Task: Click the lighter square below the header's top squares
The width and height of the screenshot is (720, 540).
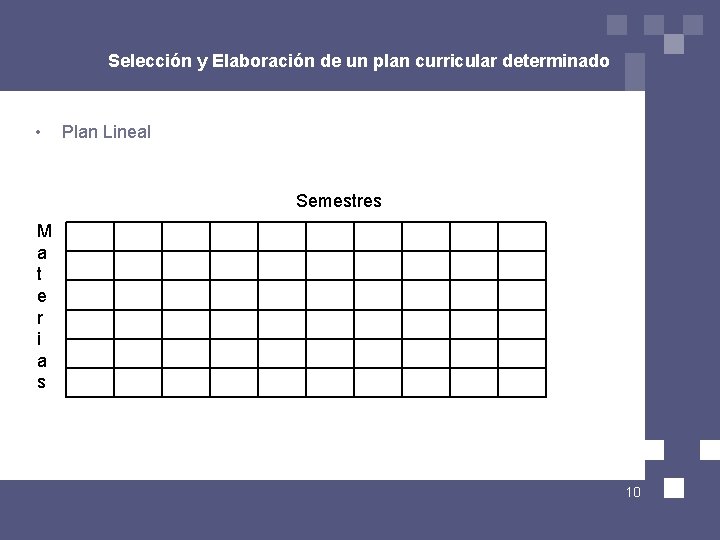Action: point(673,44)
